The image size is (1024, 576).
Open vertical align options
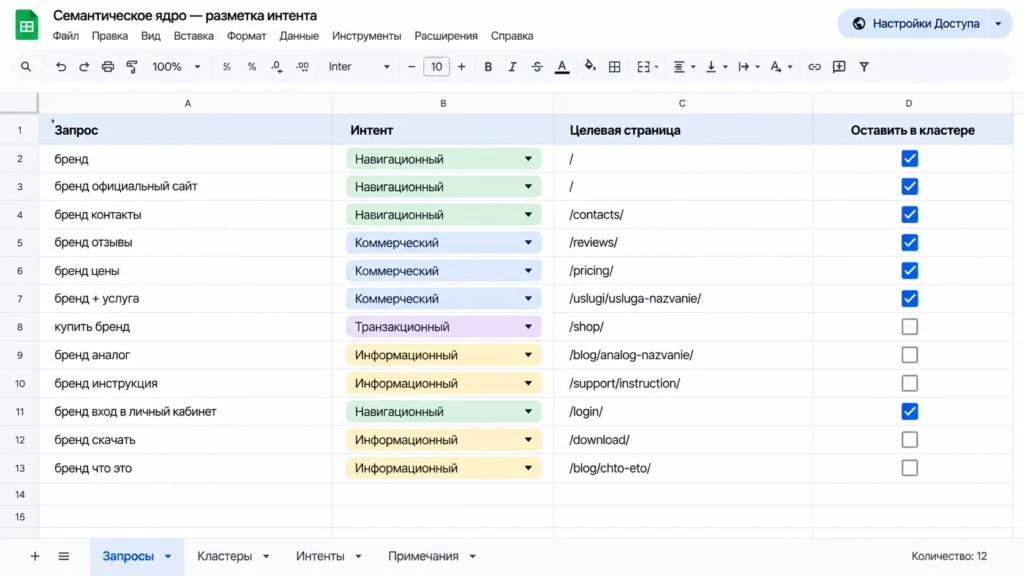coord(716,67)
